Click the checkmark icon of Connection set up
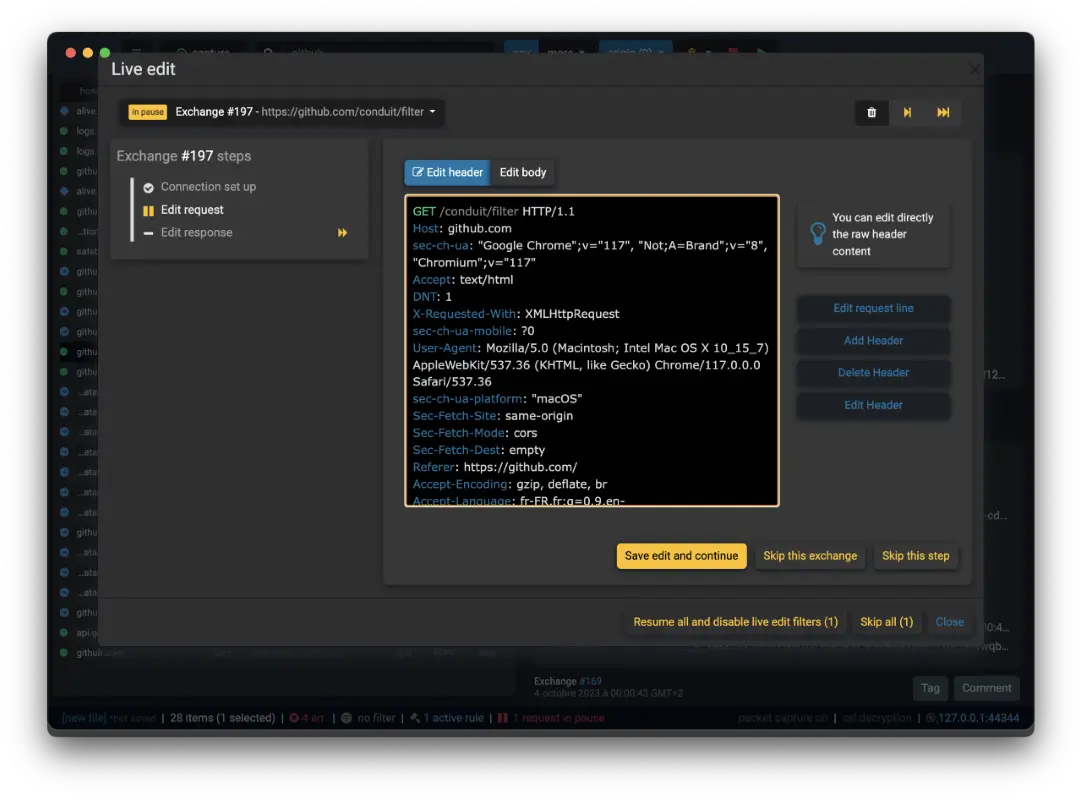 click(148, 188)
